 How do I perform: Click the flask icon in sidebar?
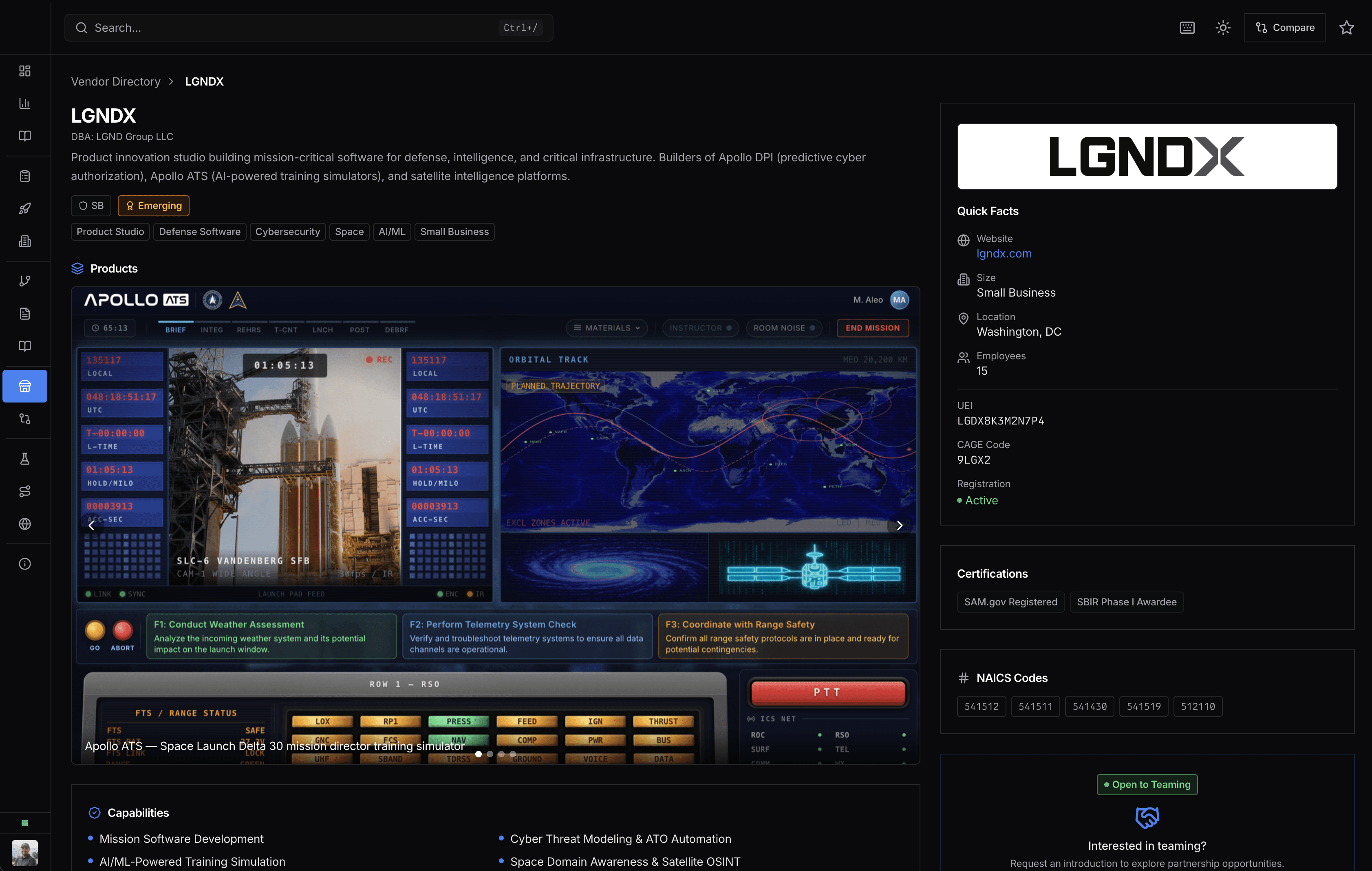[x=24, y=459]
